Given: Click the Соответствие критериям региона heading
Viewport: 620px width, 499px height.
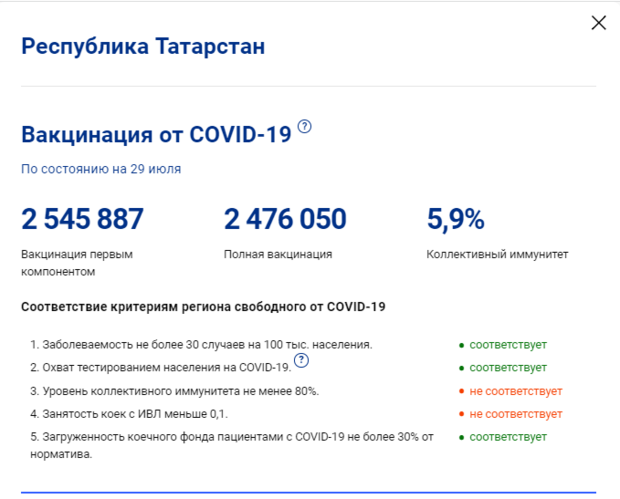Looking at the screenshot, I should (x=203, y=307).
